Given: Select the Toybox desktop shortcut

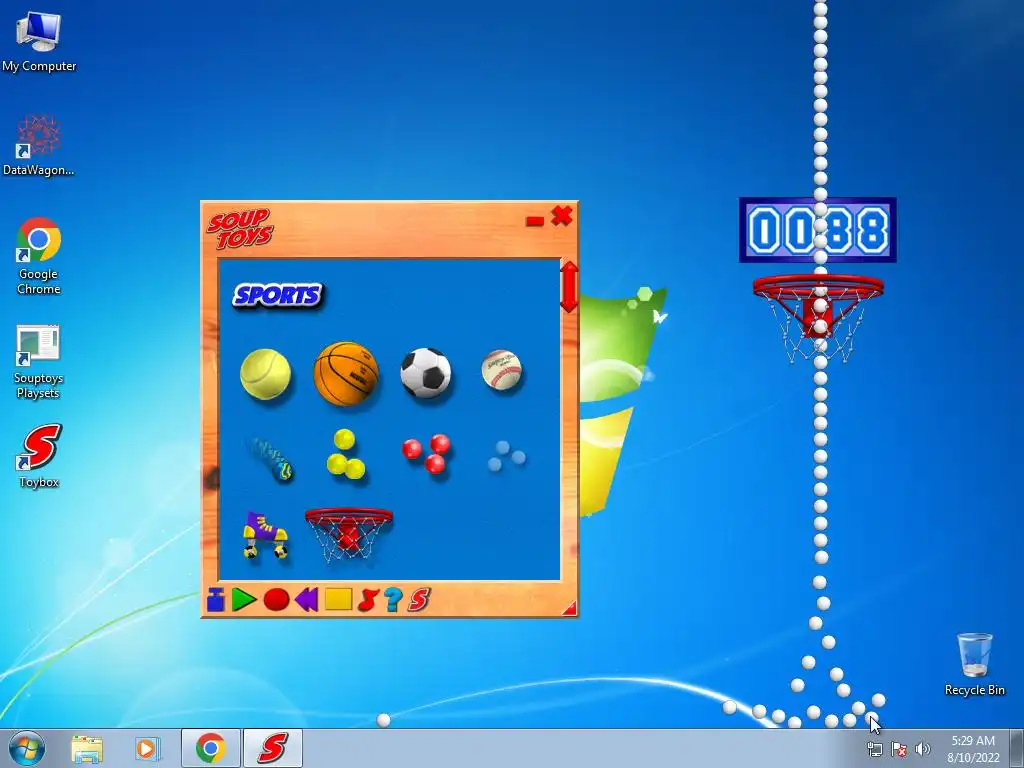Looking at the screenshot, I should [39, 456].
